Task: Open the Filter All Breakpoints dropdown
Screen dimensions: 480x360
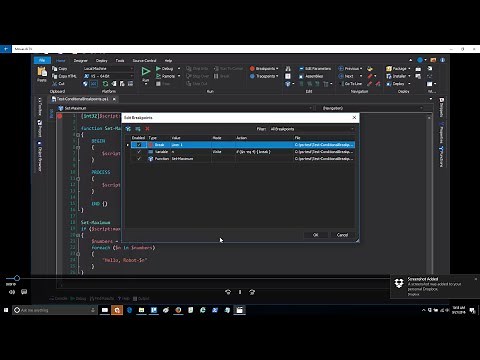Action: (312, 129)
